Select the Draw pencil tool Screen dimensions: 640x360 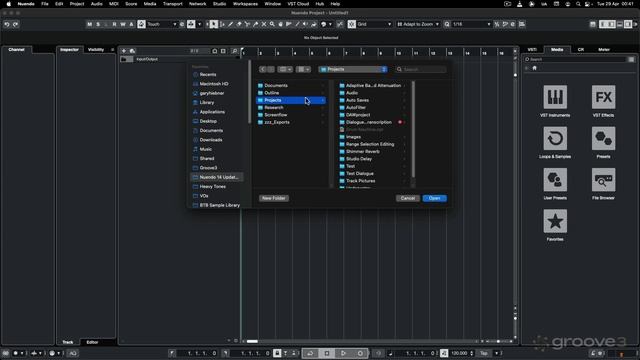(231, 24)
